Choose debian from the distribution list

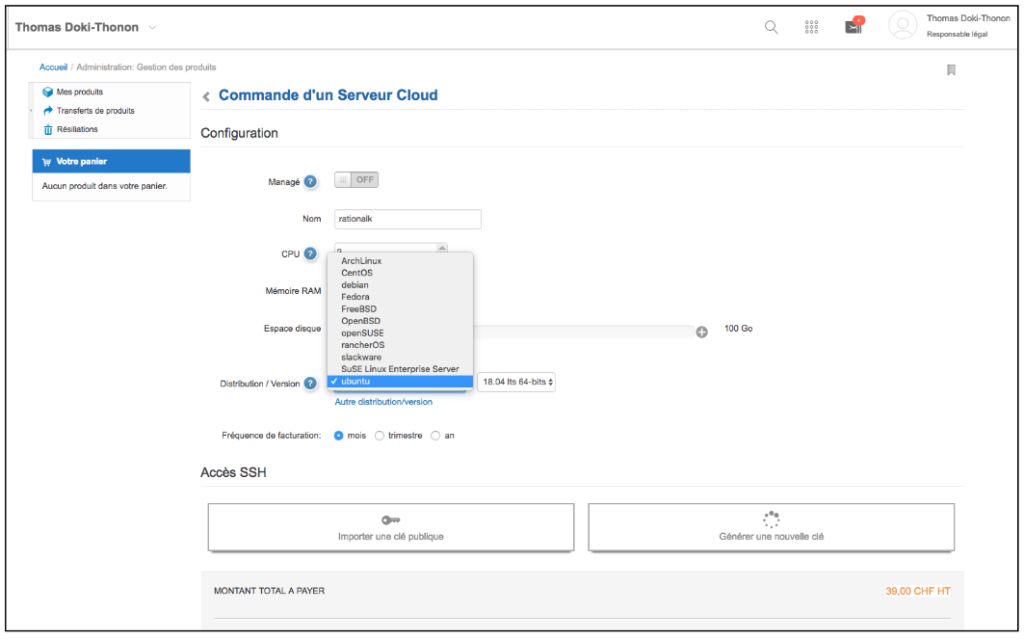[x=355, y=285]
